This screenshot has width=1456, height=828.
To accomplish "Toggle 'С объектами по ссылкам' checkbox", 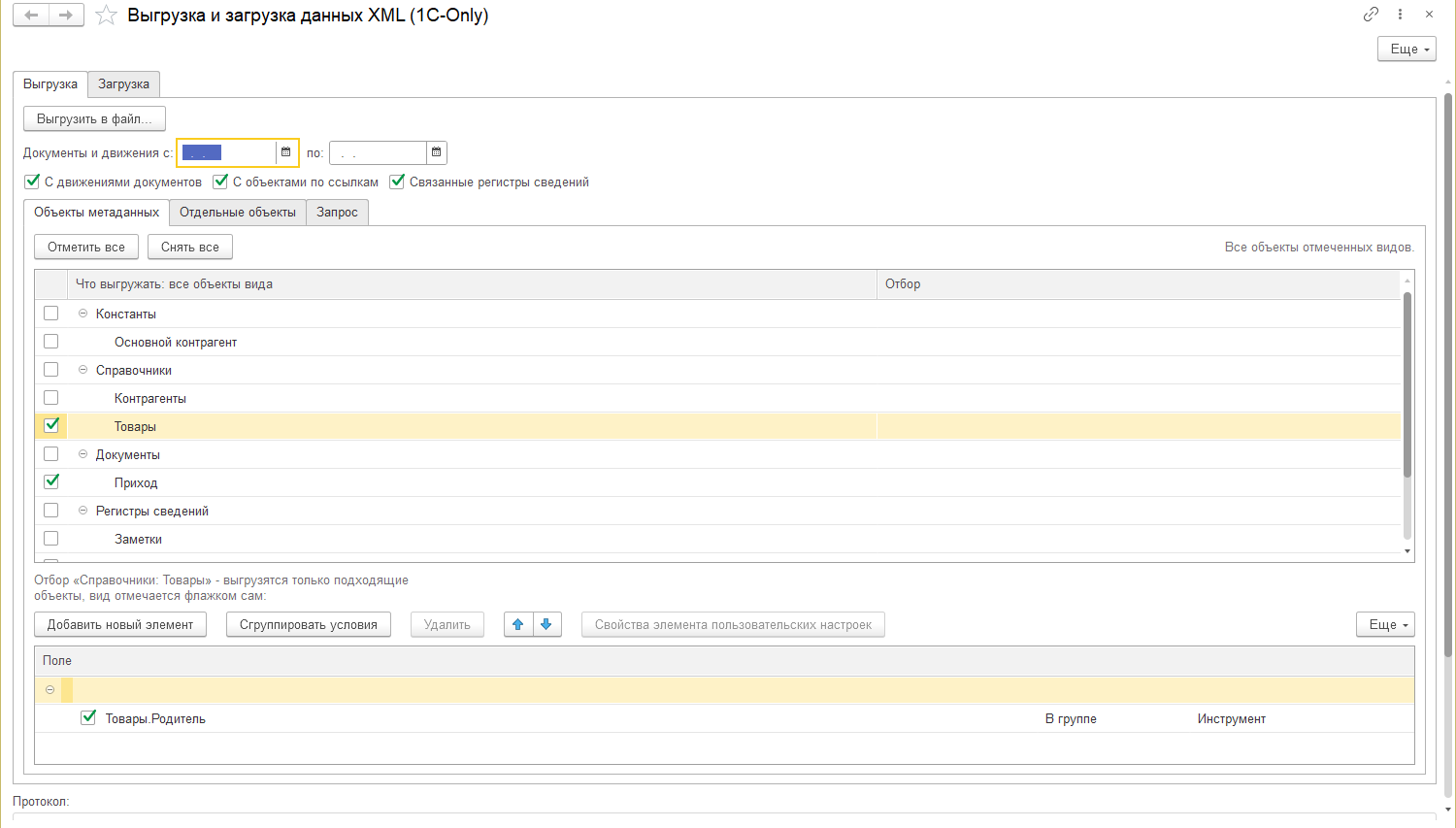I will pyautogui.click(x=220, y=181).
